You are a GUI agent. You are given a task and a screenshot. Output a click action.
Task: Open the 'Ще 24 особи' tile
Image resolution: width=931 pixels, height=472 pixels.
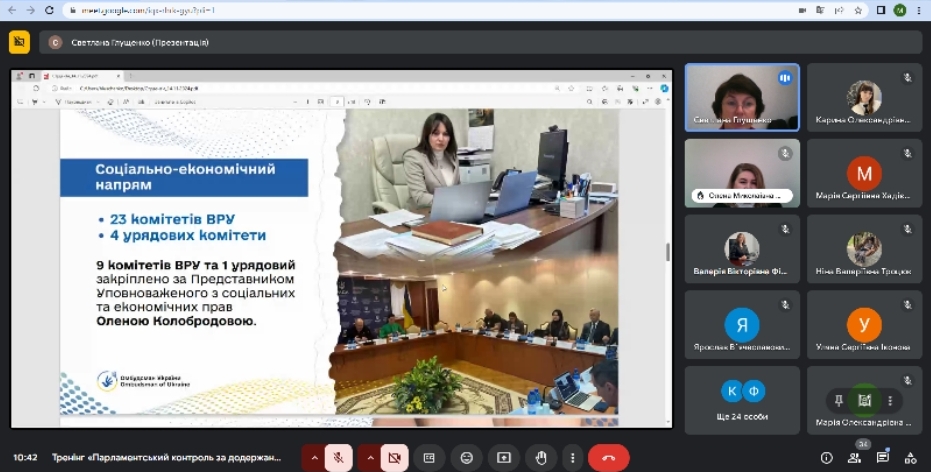pyautogui.click(x=742, y=400)
